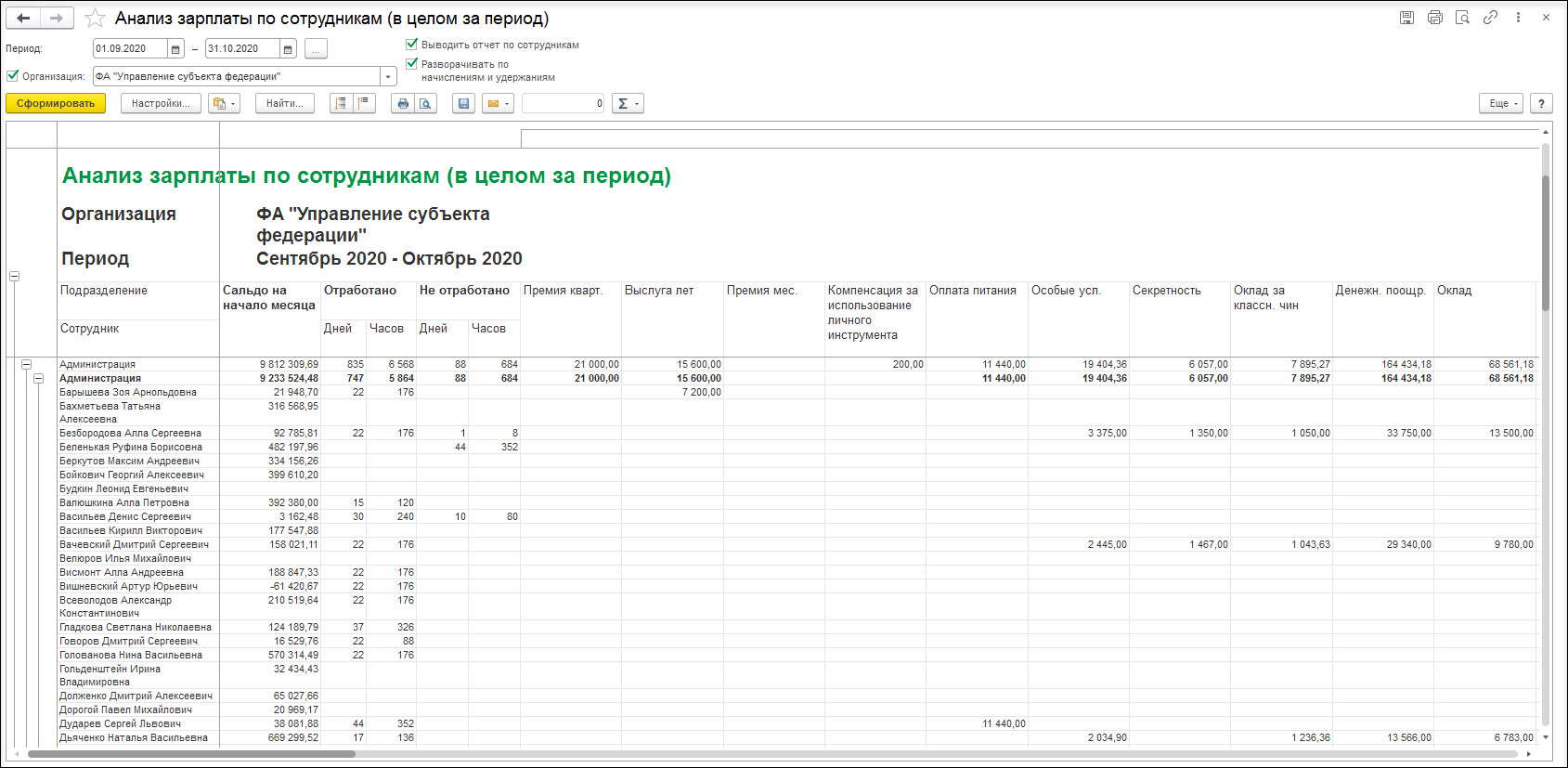Click the organization name field
This screenshot has height=768, width=1568.
click(237, 77)
